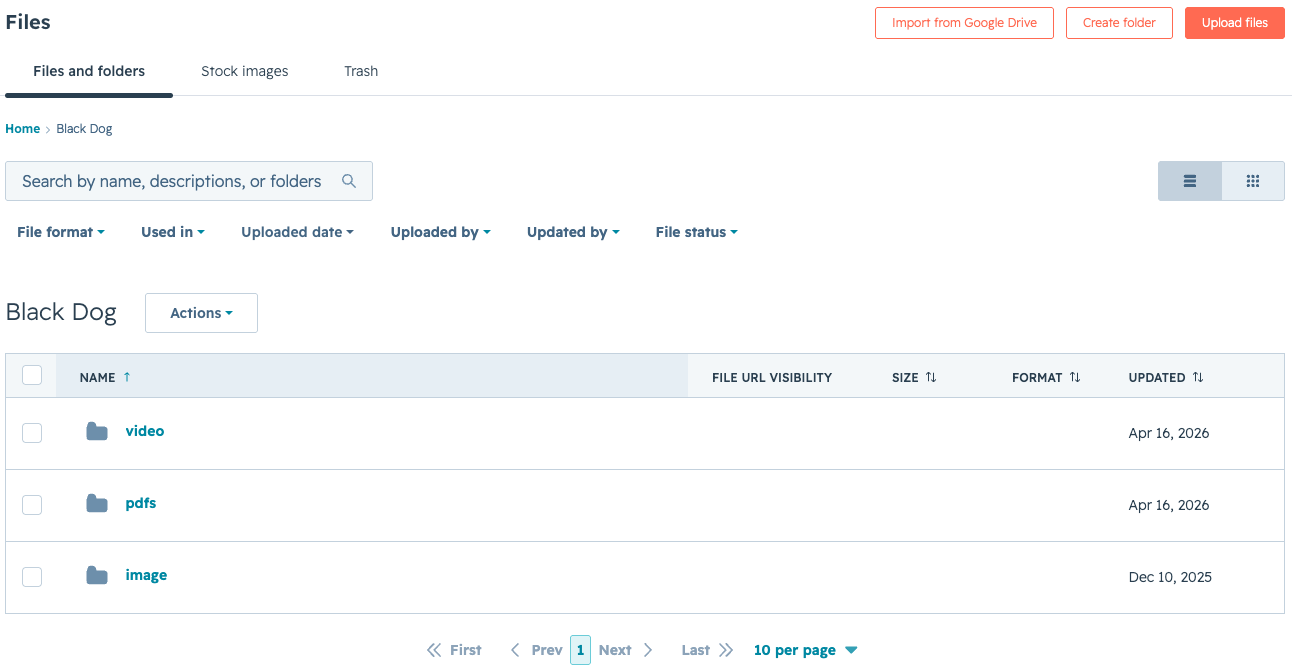
Task: Sort by Name ascending arrow
Action: [x=127, y=377]
